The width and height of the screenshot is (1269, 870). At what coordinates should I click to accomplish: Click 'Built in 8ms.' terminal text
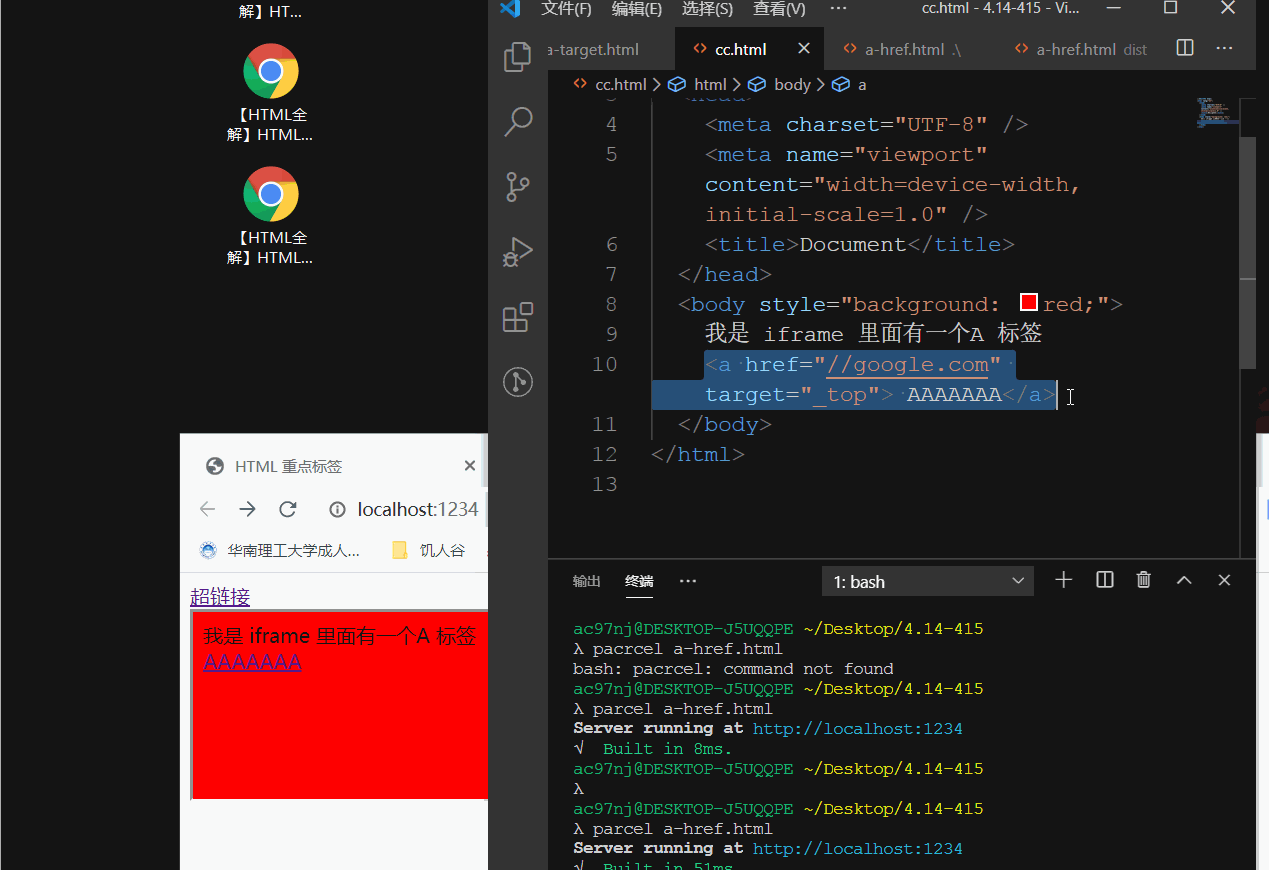point(667,749)
